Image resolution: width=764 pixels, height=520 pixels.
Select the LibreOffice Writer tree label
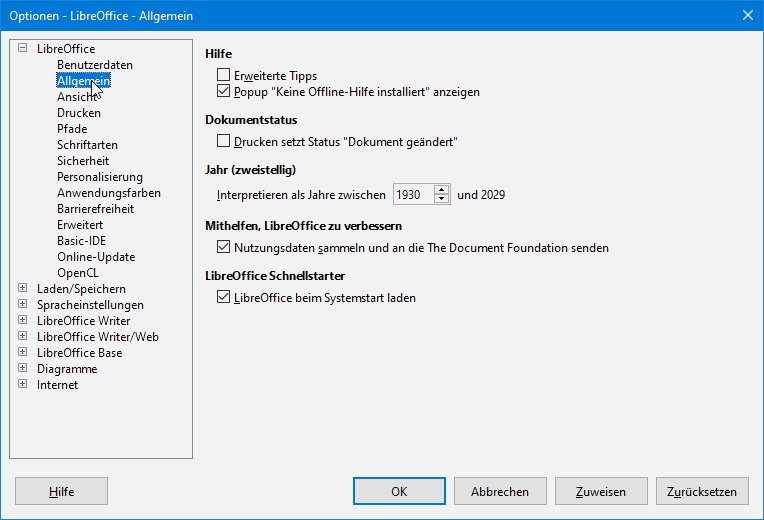pyautogui.click(x=84, y=321)
